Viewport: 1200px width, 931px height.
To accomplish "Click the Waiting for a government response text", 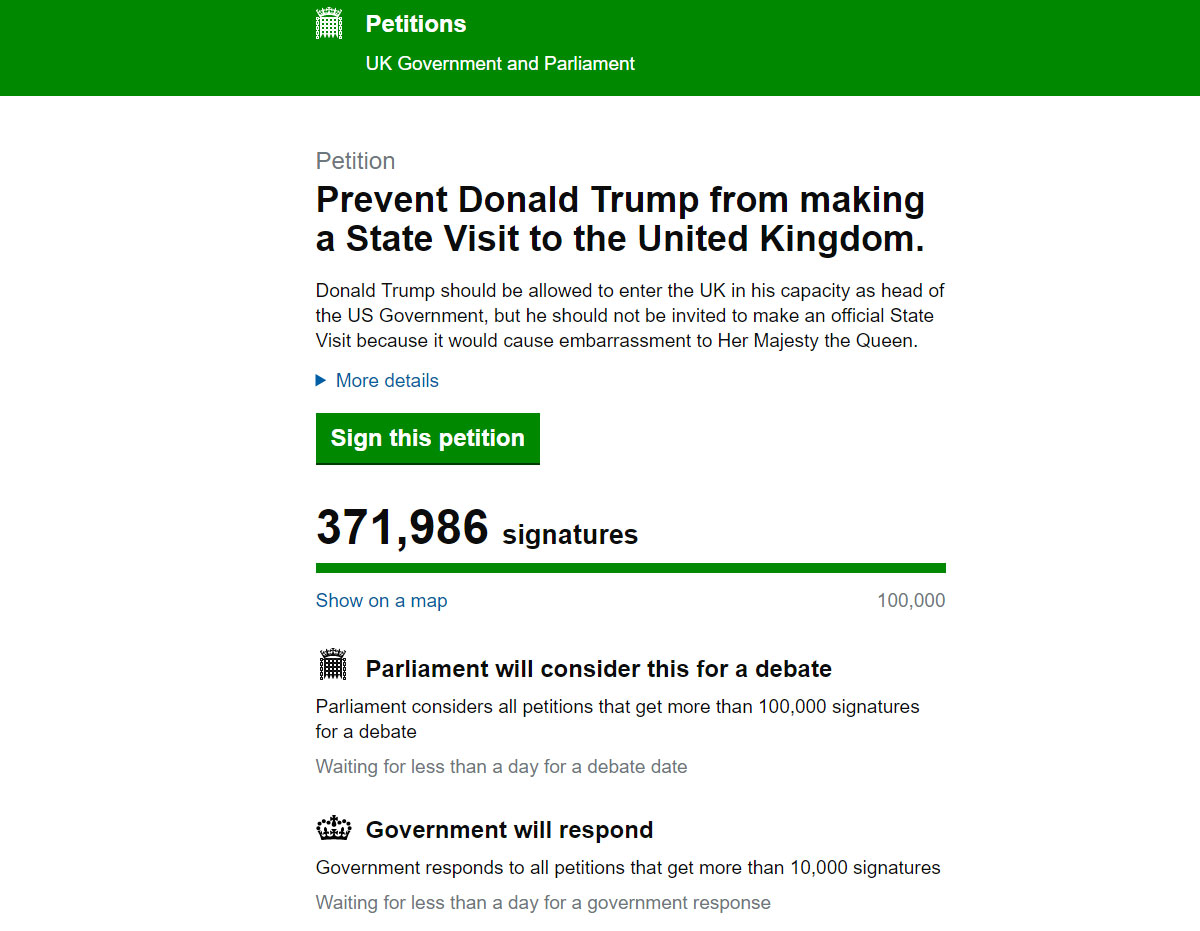I will 543,903.
